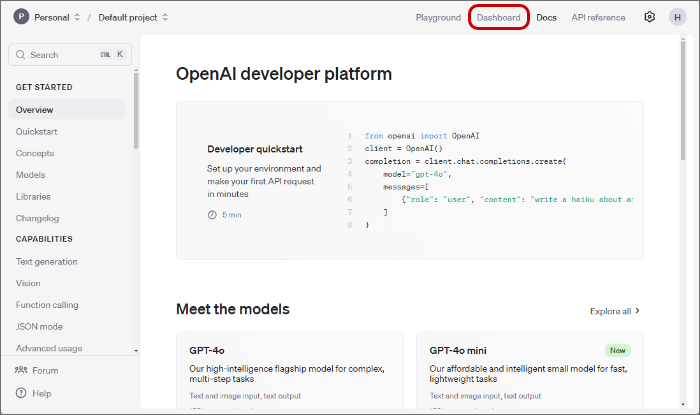Click the main page vertical scrollbar thumb
Screen dimensions: 700x415
pos(683,100)
